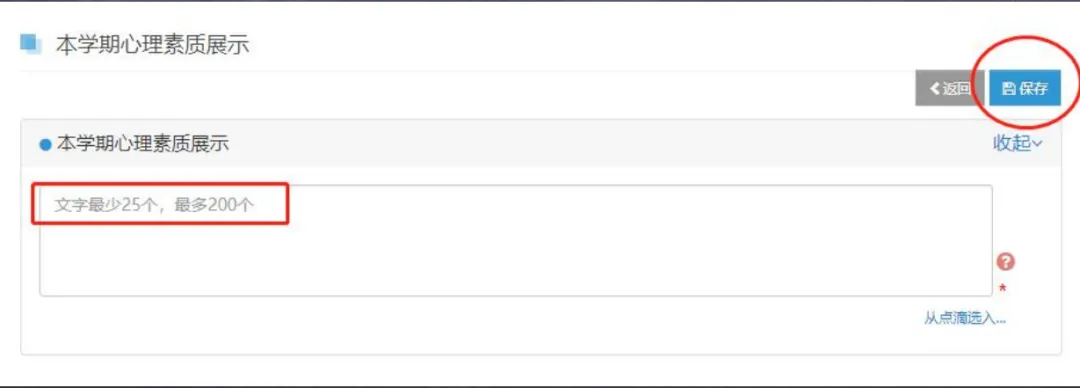Collapse the section via 收起 link

(x=1017, y=143)
